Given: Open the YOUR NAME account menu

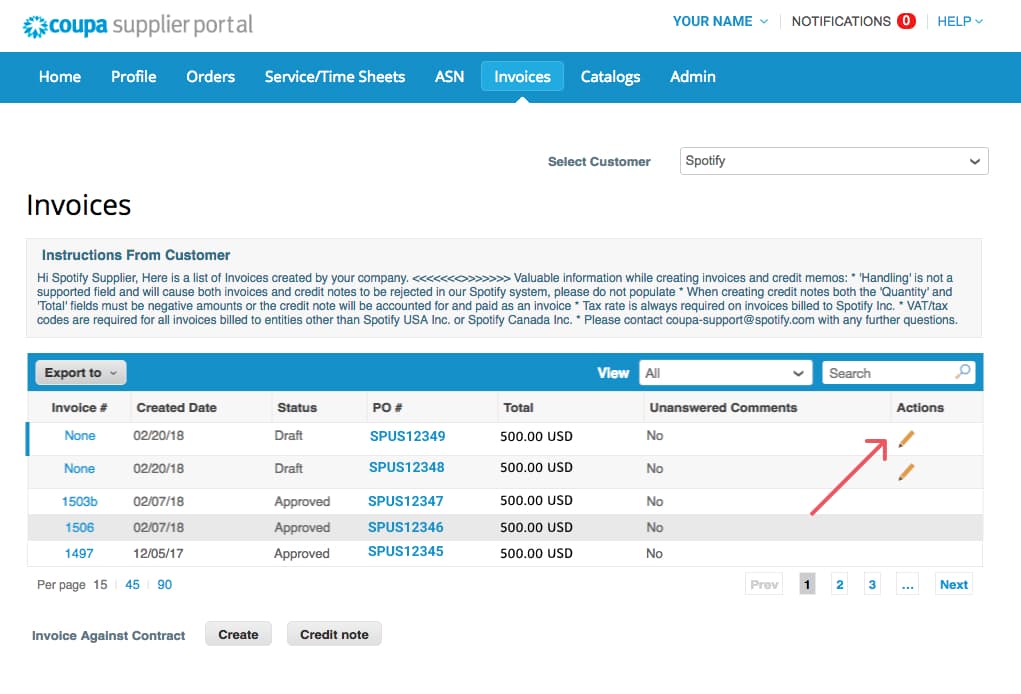Looking at the screenshot, I should click(x=720, y=21).
